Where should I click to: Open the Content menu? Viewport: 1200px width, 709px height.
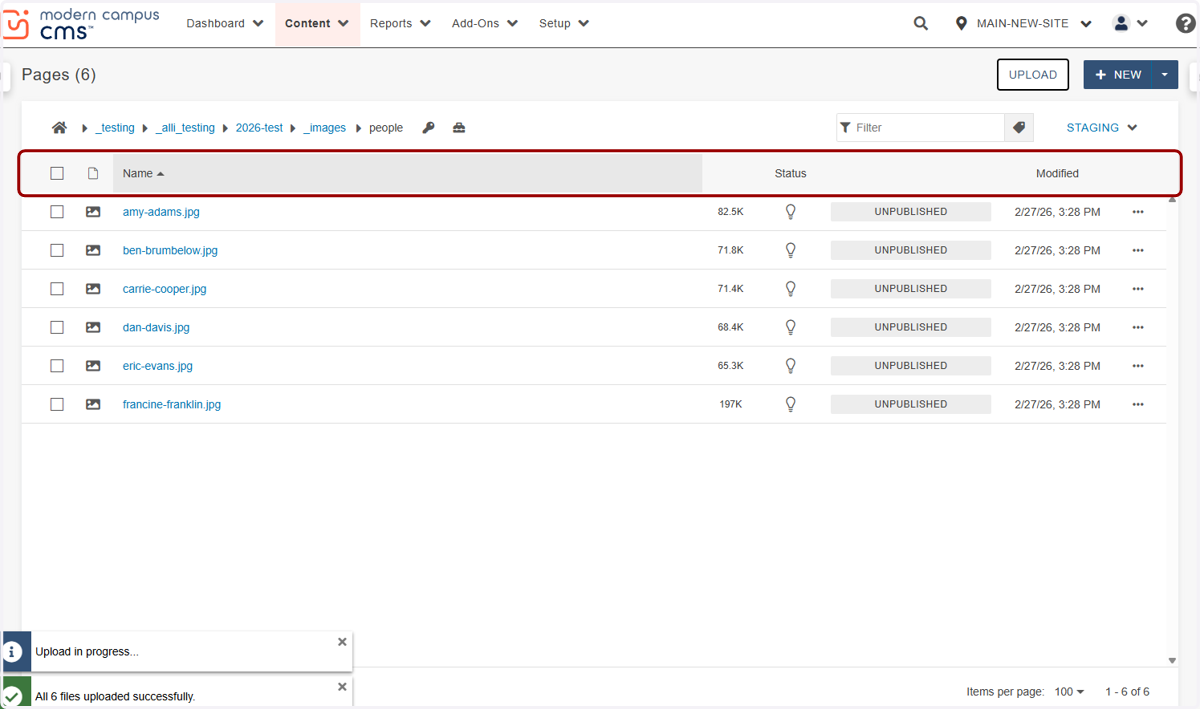pyautogui.click(x=317, y=23)
